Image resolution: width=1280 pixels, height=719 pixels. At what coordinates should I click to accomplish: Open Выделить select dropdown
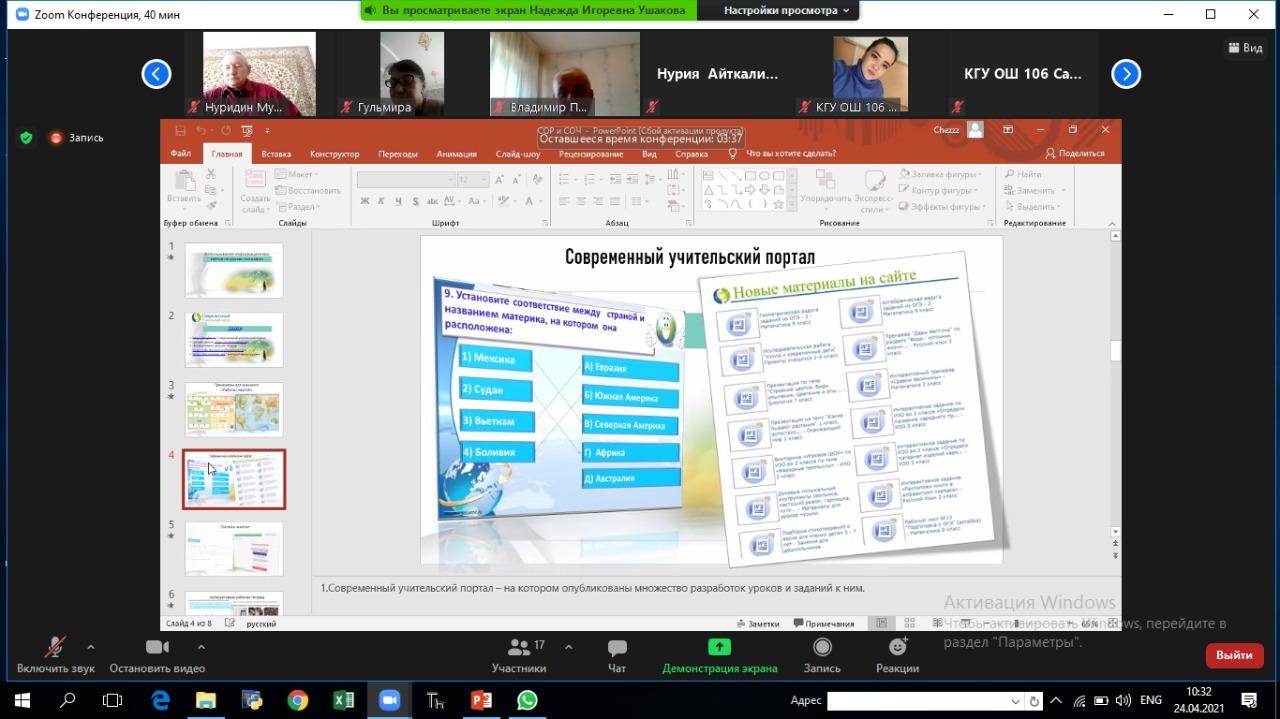(1033, 207)
